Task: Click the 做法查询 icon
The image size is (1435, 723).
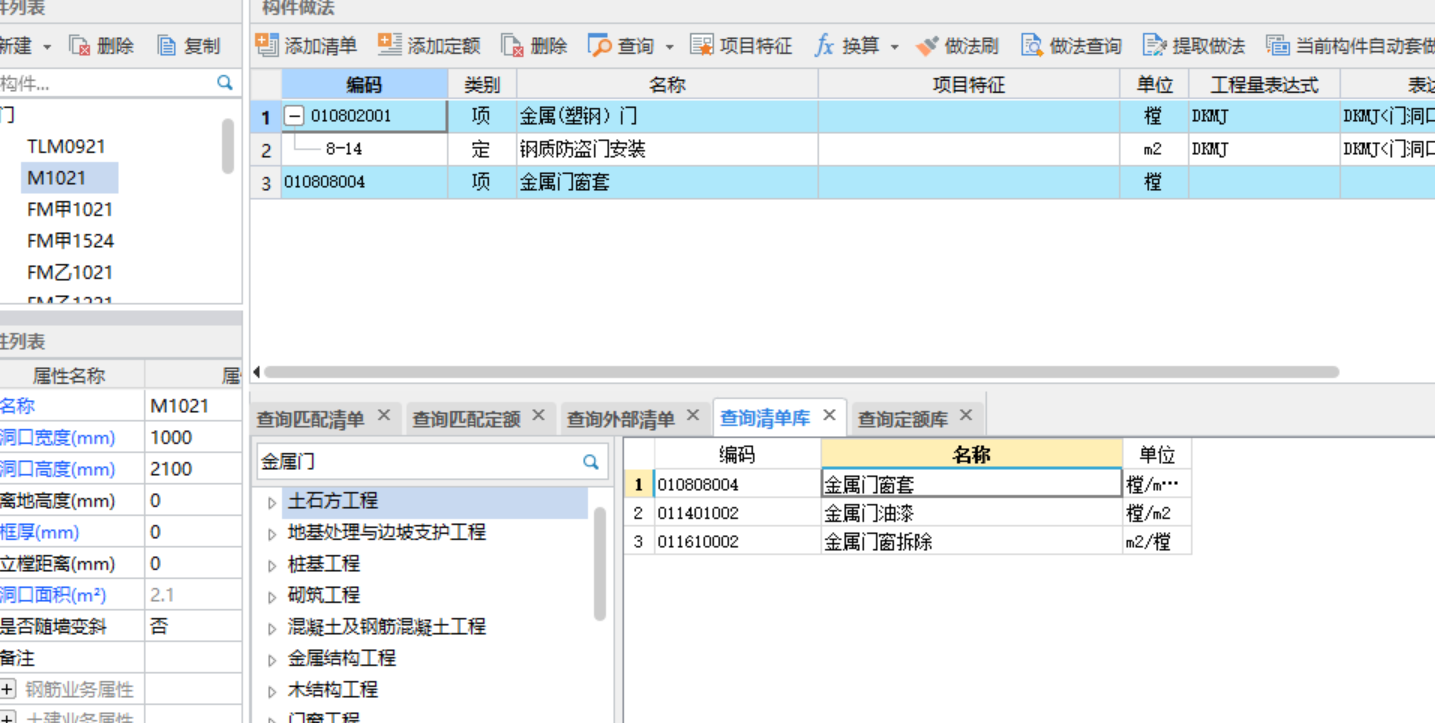Action: pos(1031,46)
